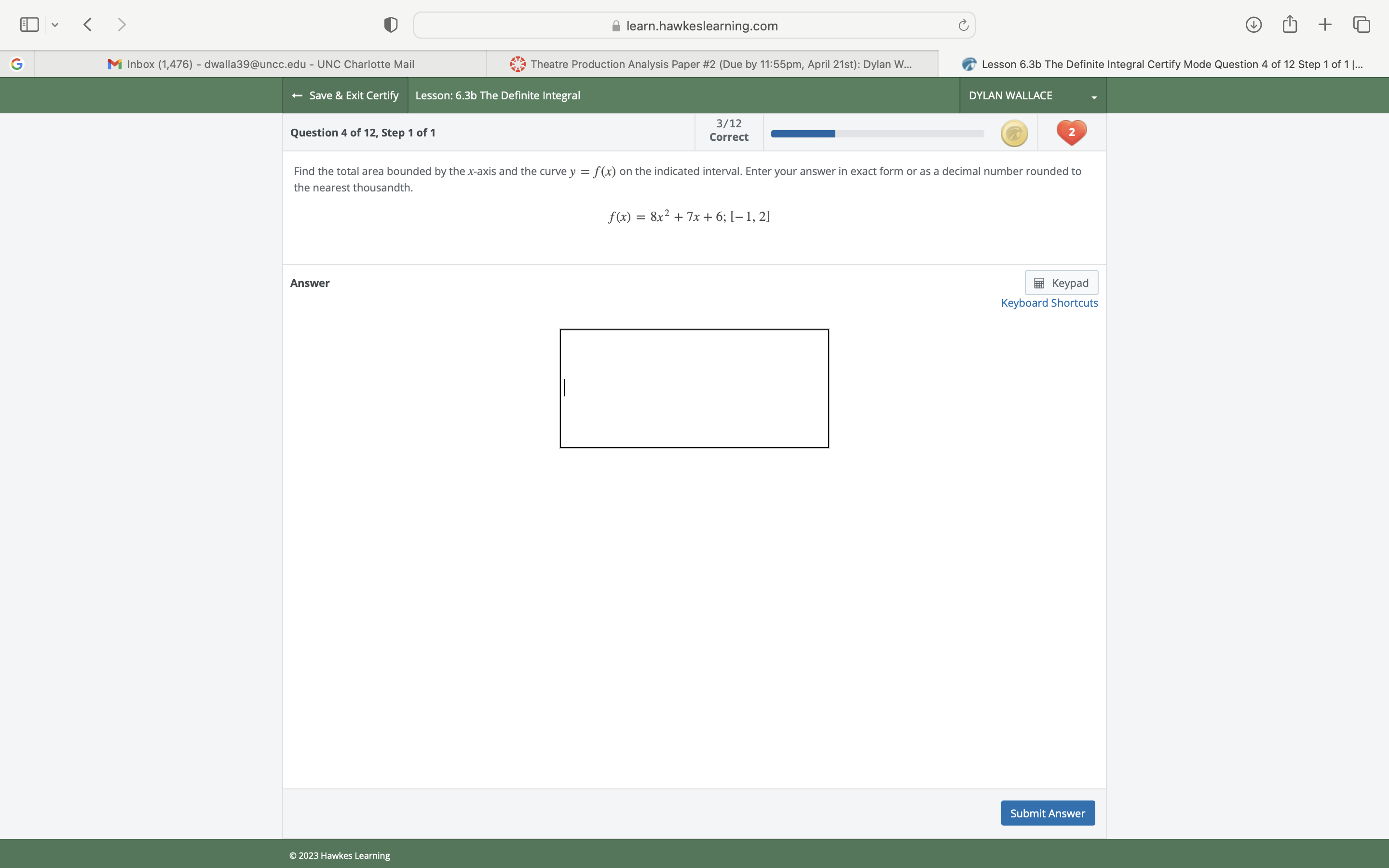This screenshot has height=868, width=1389.
Task: Click the Share icon in toolbar
Action: coord(1289,25)
